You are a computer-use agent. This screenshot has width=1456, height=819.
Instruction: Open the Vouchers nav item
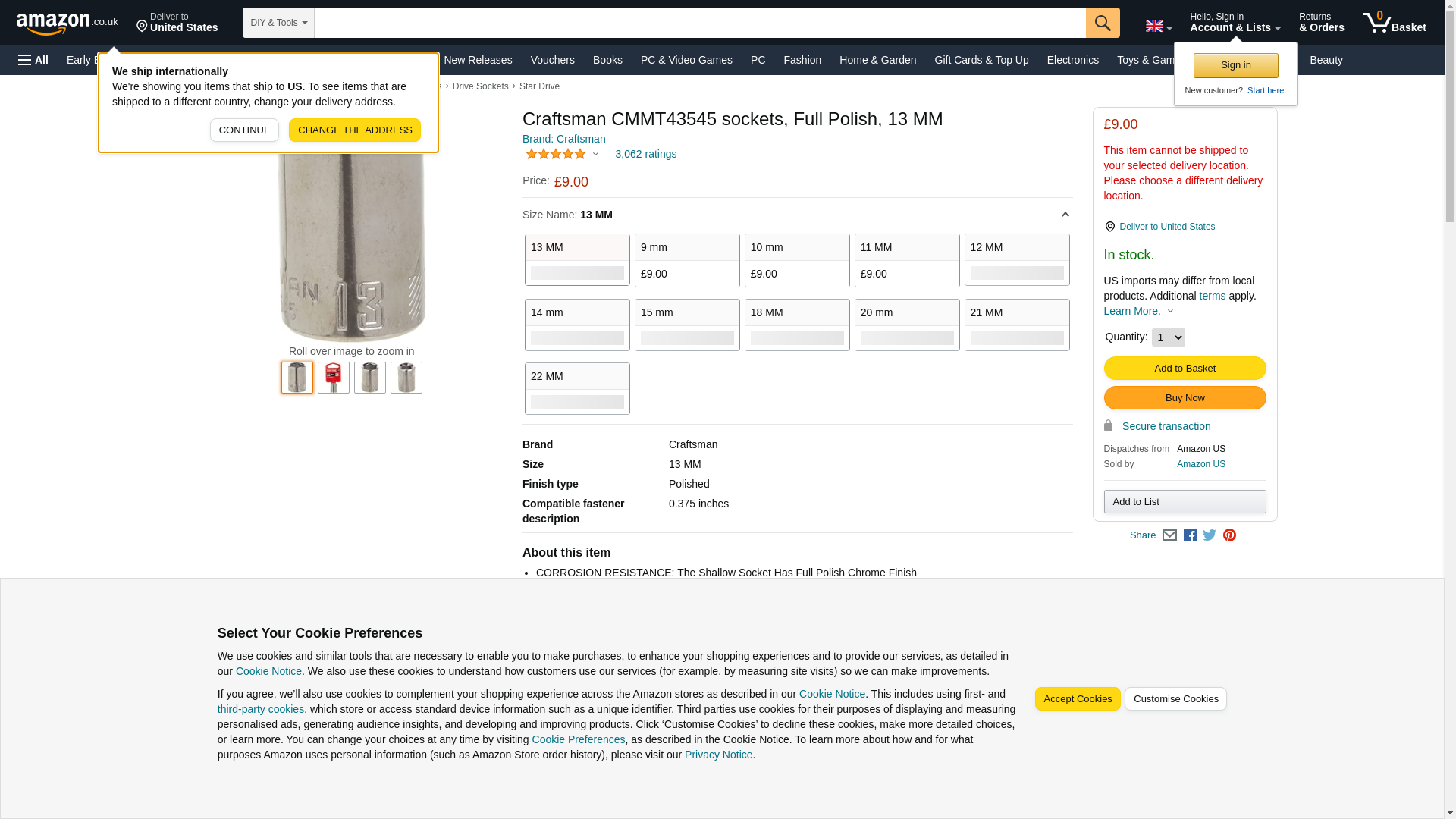(x=552, y=60)
